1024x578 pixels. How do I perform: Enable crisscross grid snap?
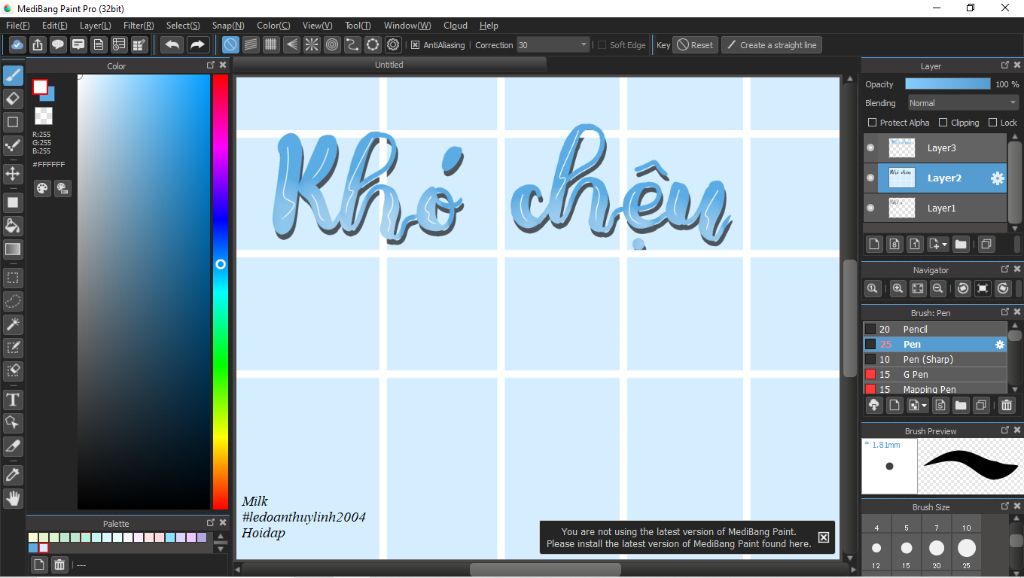pos(271,44)
